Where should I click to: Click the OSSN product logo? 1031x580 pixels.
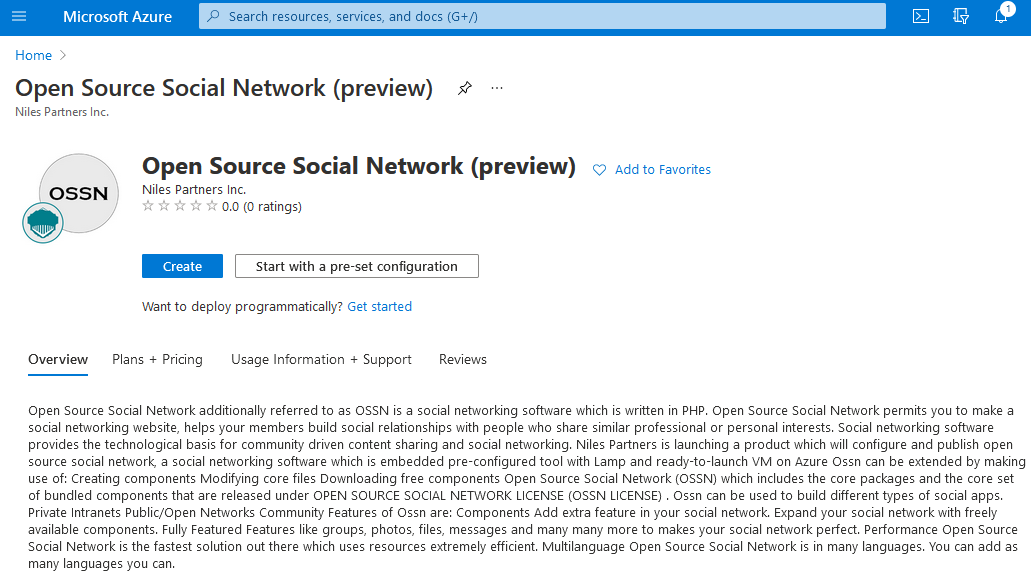pyautogui.click(x=78, y=194)
